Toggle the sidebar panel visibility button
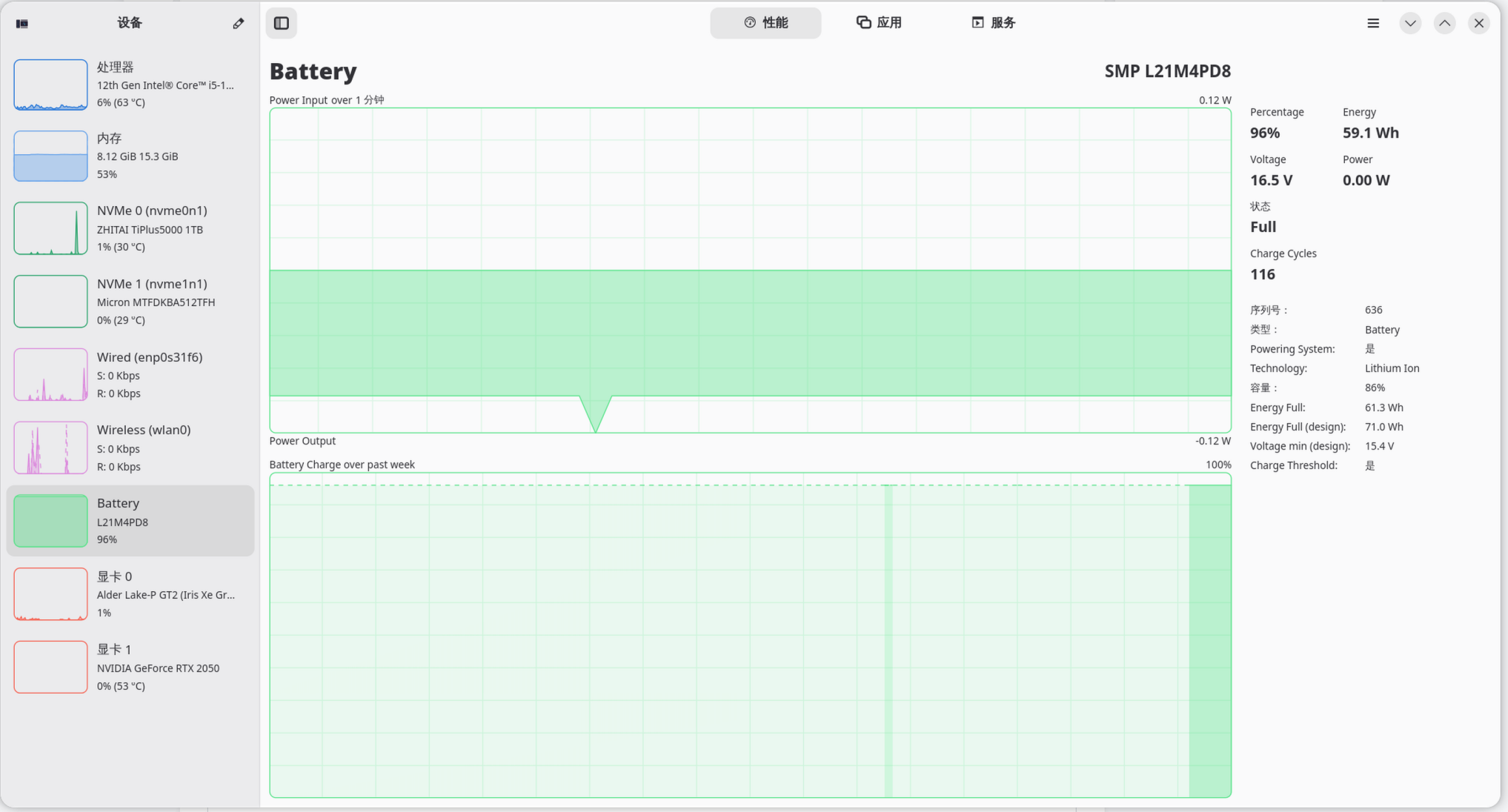Screen dimensions: 1508x812 click(282, 24)
